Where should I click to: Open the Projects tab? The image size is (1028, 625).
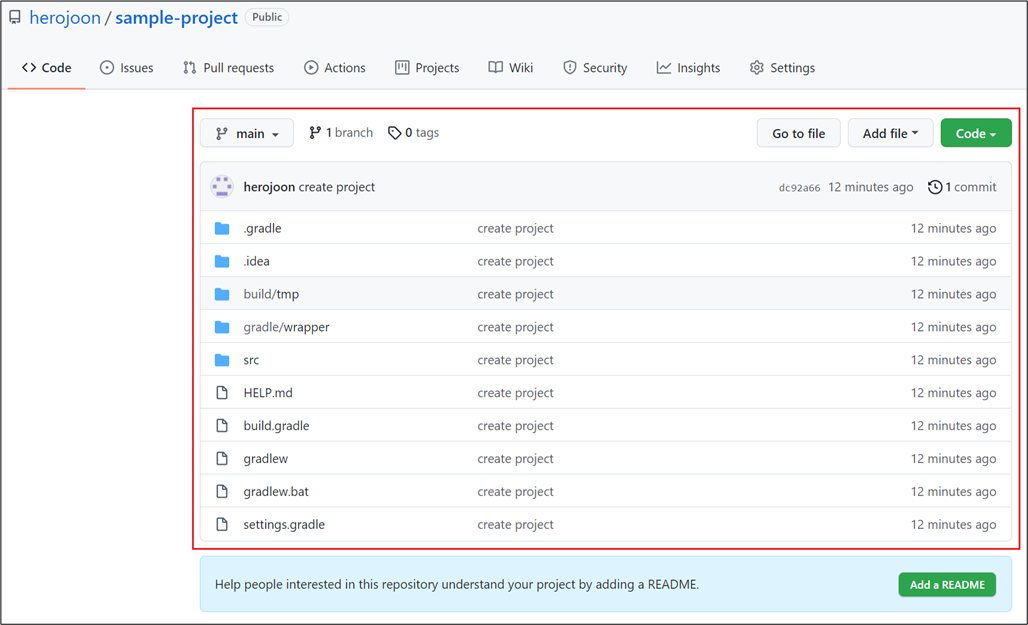(x=427, y=68)
